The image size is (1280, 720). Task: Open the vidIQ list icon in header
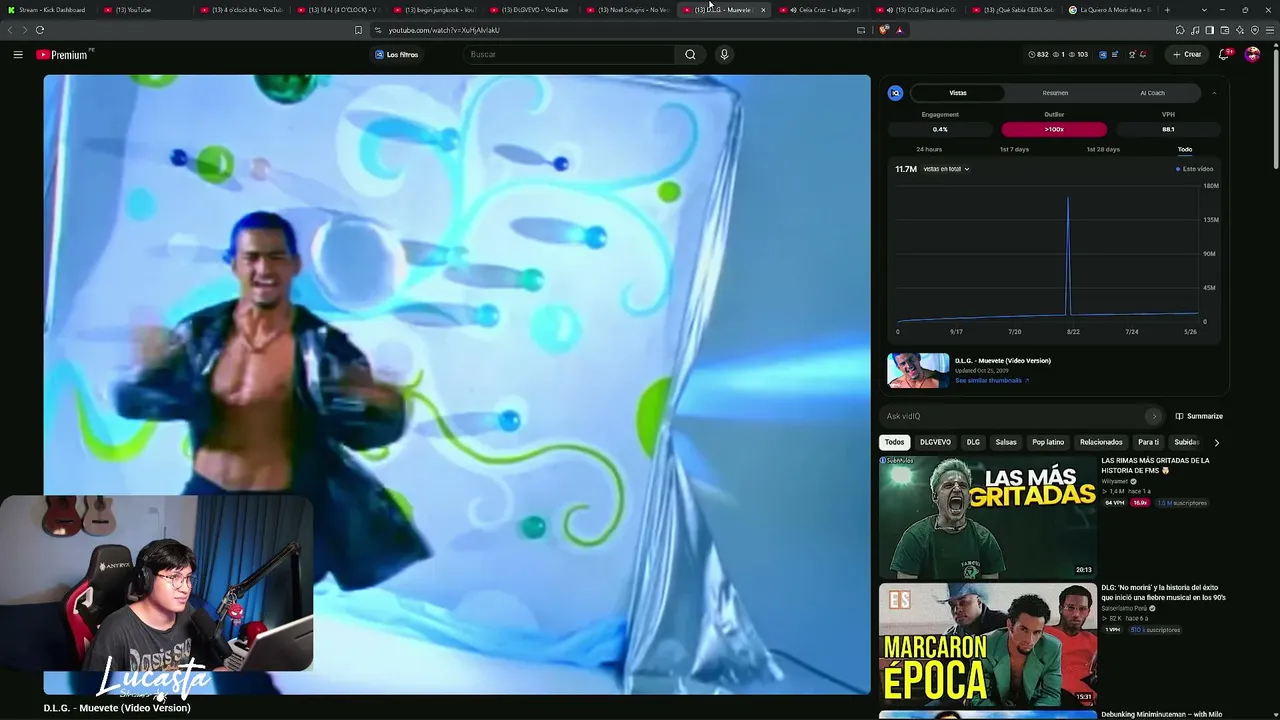pyautogui.click(x=1115, y=54)
